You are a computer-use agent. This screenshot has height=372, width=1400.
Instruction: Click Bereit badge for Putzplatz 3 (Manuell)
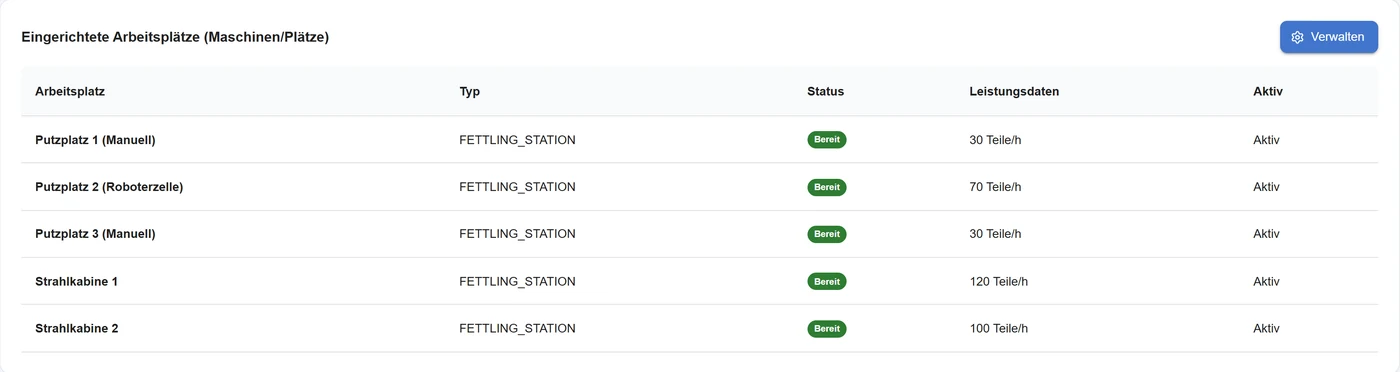[x=827, y=234]
